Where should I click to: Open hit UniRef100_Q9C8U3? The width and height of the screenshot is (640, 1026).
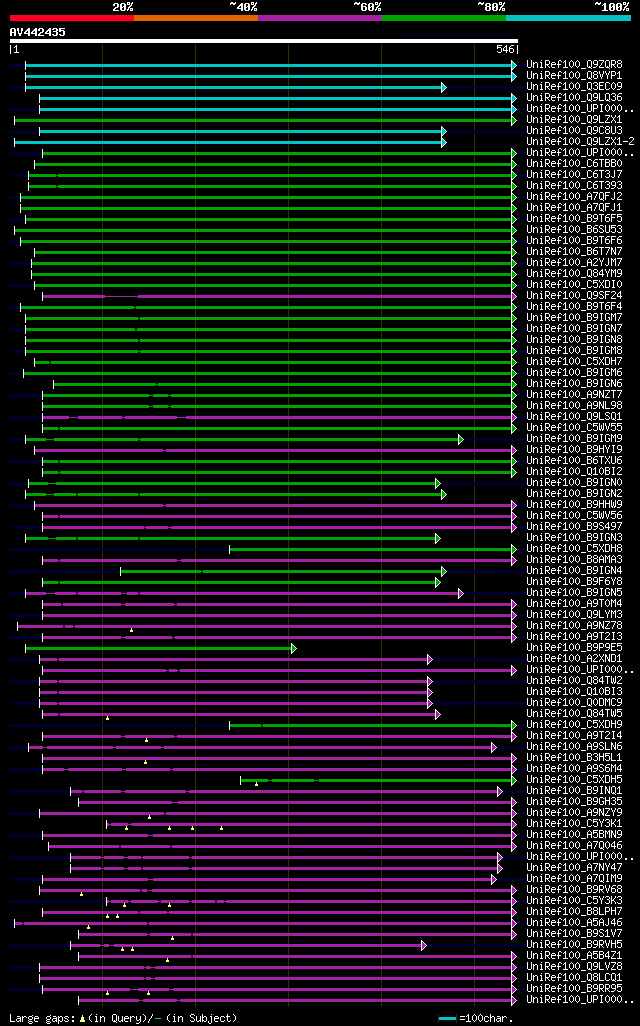pos(575,131)
